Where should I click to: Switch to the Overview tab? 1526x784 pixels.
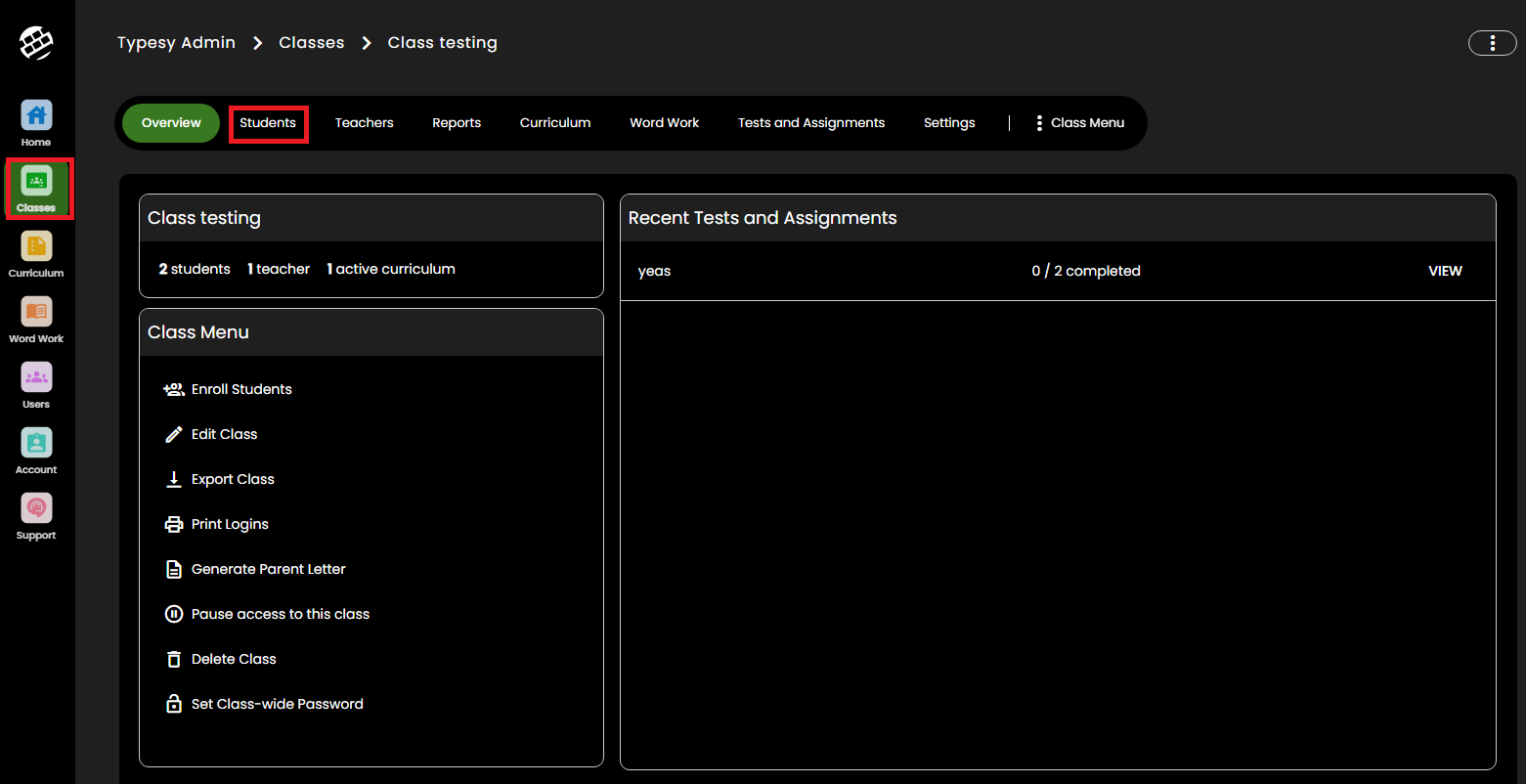(171, 123)
